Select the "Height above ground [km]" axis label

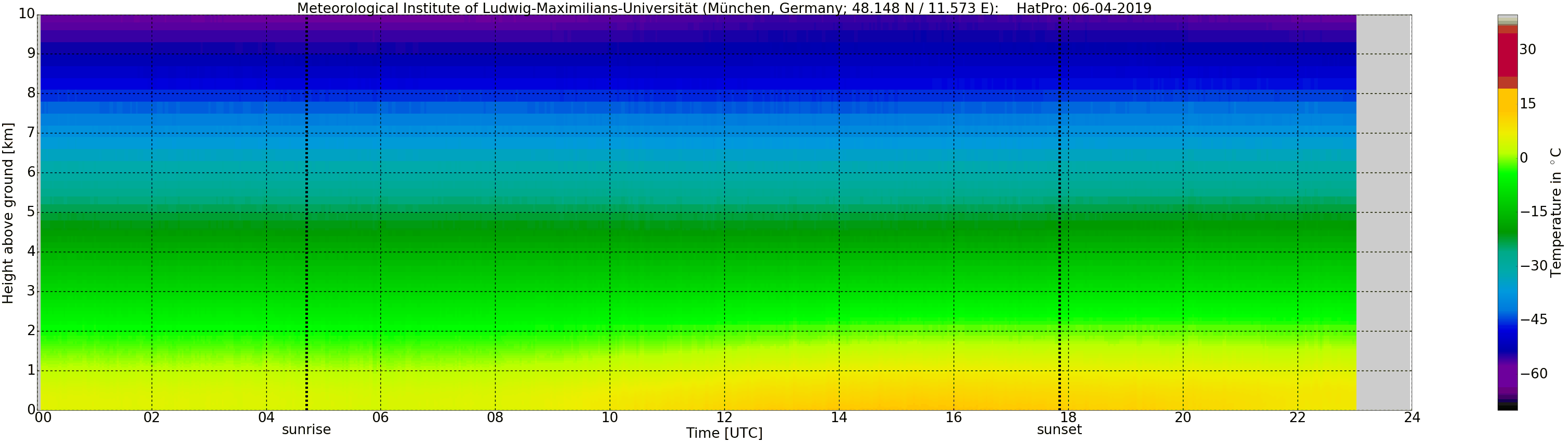click(x=8, y=213)
